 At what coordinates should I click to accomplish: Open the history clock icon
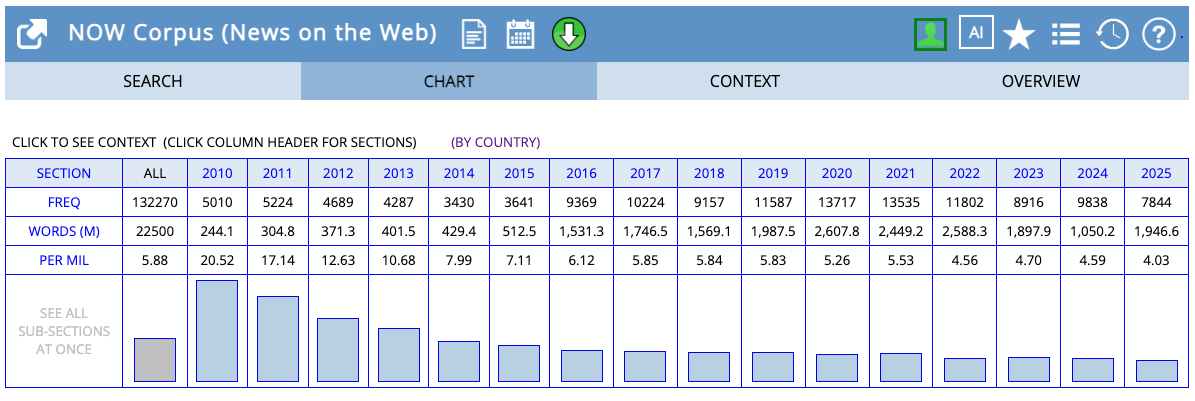click(x=1111, y=35)
